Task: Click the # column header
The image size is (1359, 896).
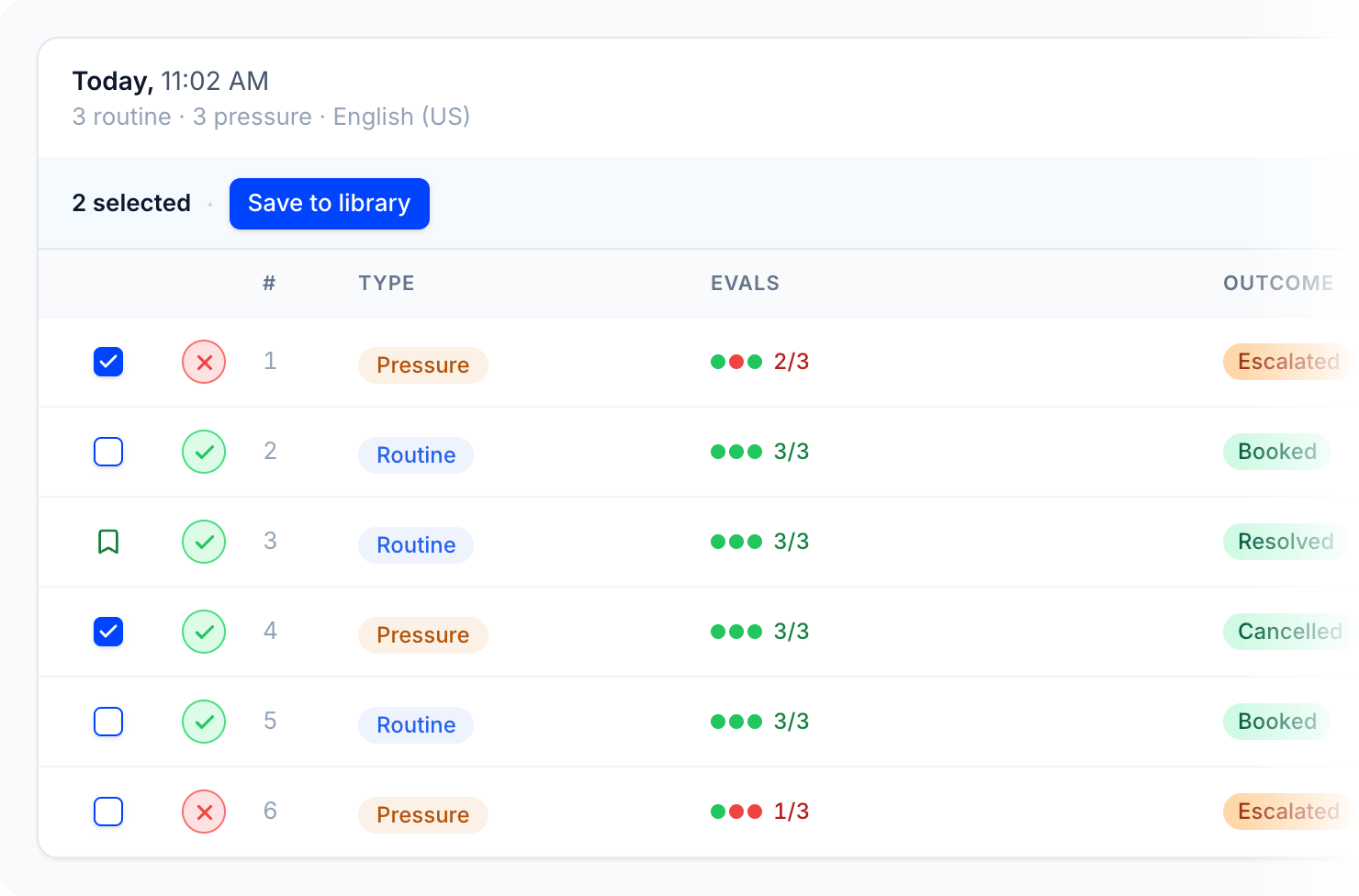Action: [x=269, y=283]
